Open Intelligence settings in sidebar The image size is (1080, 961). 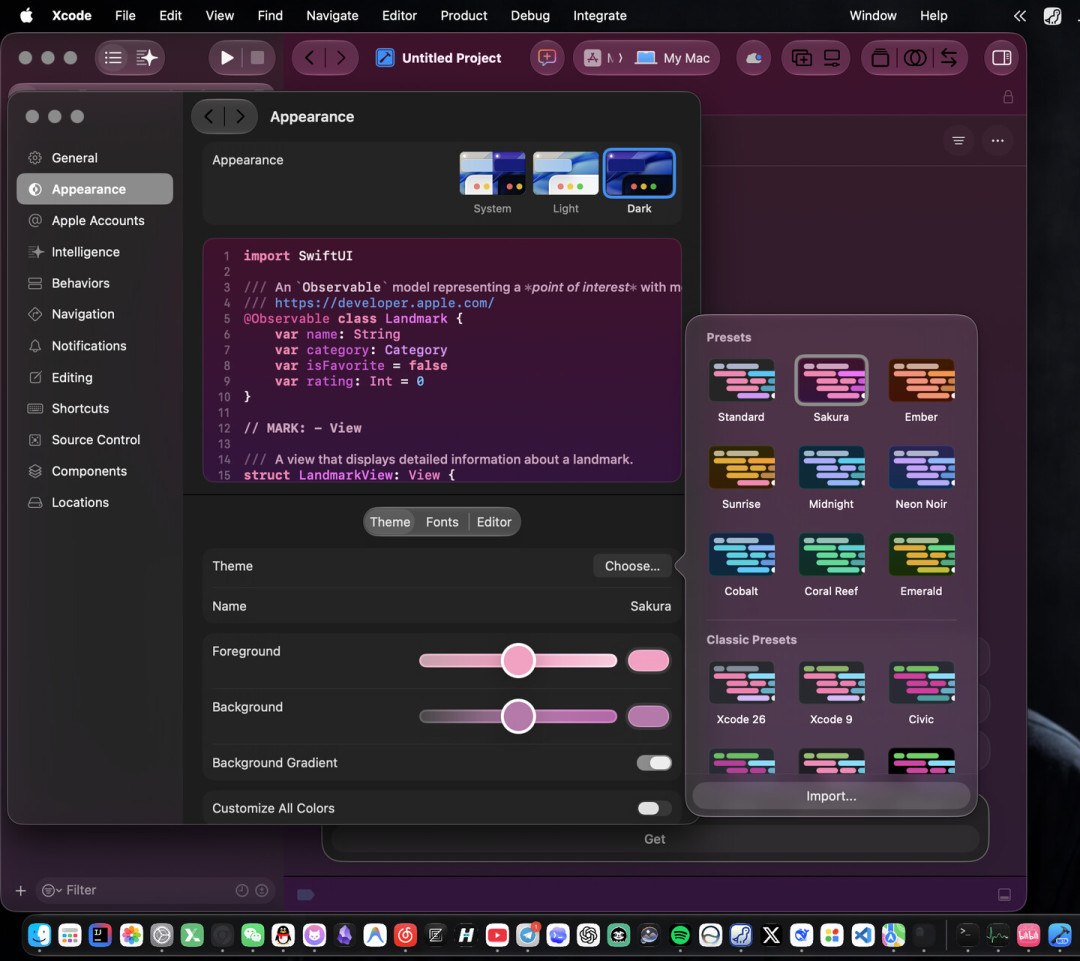(95, 251)
